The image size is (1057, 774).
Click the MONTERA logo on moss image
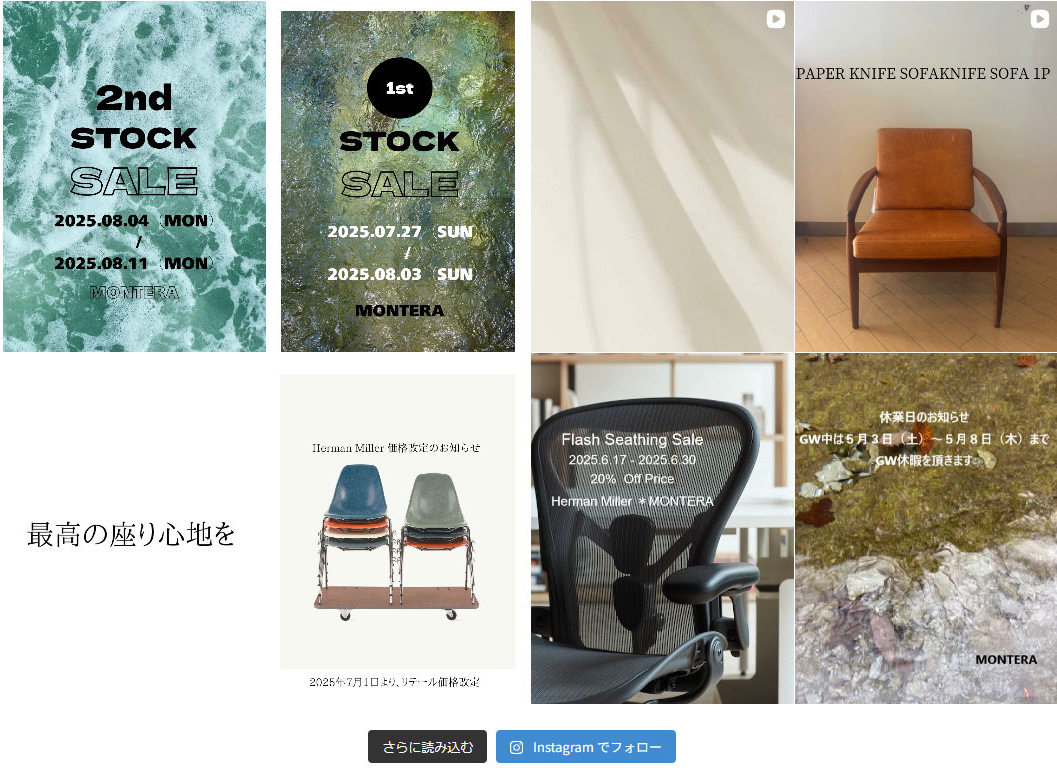point(1006,659)
